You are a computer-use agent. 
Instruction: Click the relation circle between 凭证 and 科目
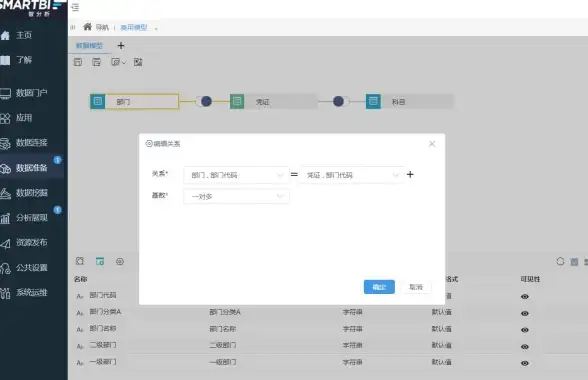click(x=338, y=101)
